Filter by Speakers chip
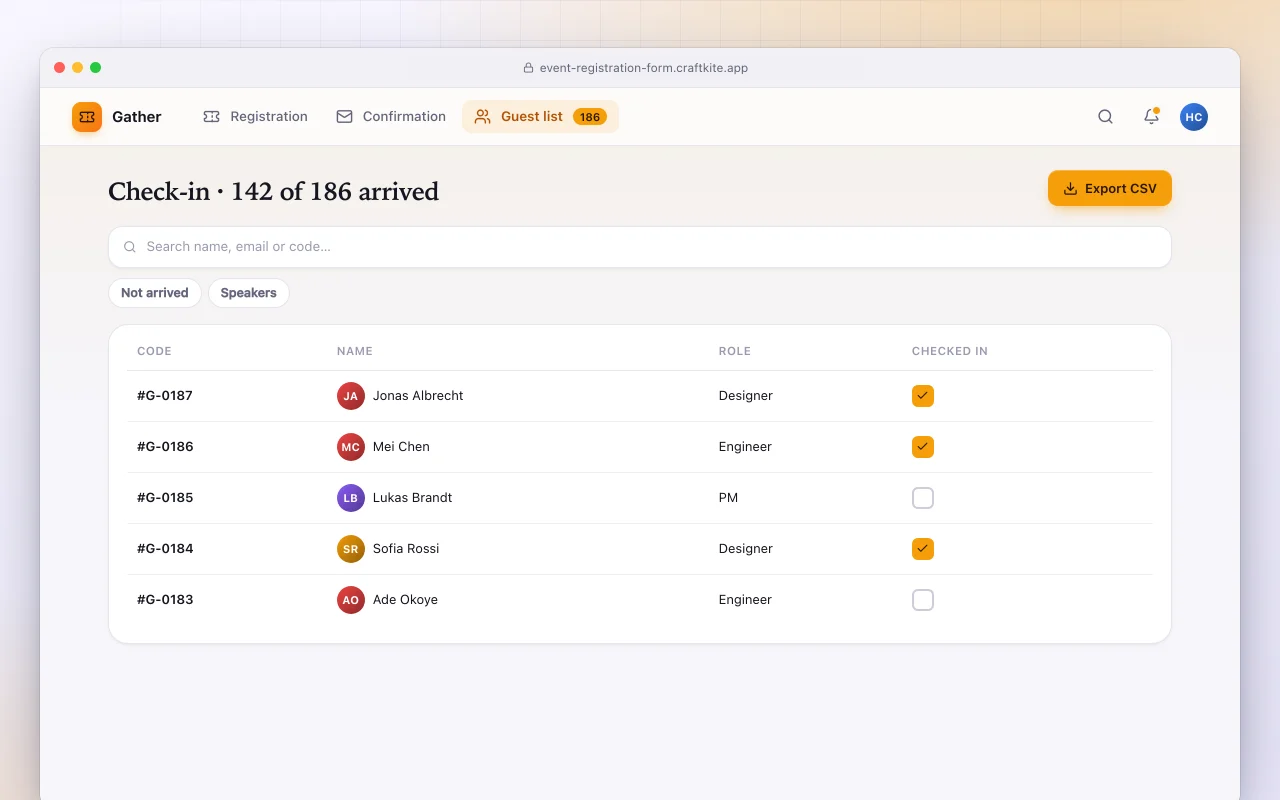This screenshot has height=800, width=1280. pos(249,293)
